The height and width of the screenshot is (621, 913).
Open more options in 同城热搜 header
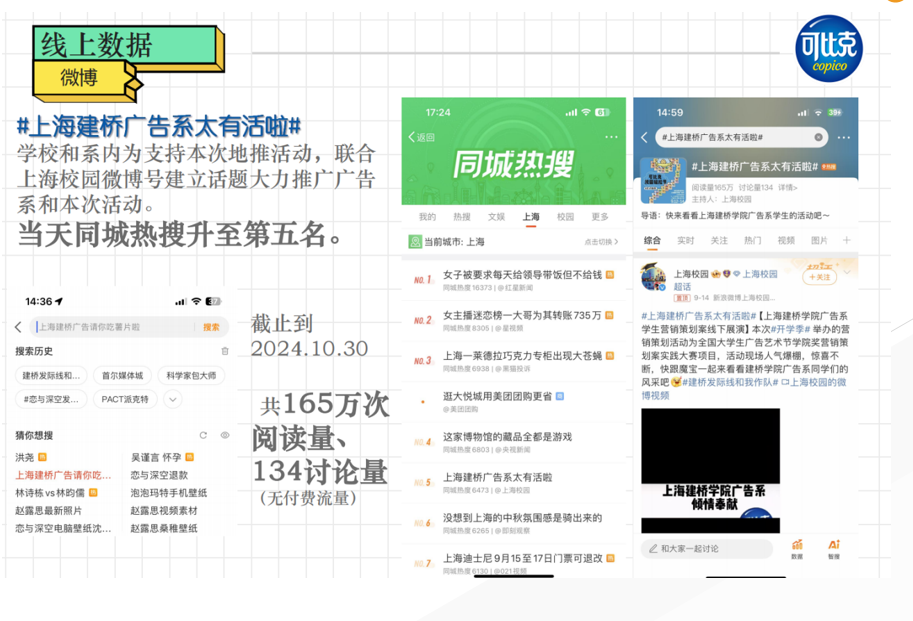[611, 137]
